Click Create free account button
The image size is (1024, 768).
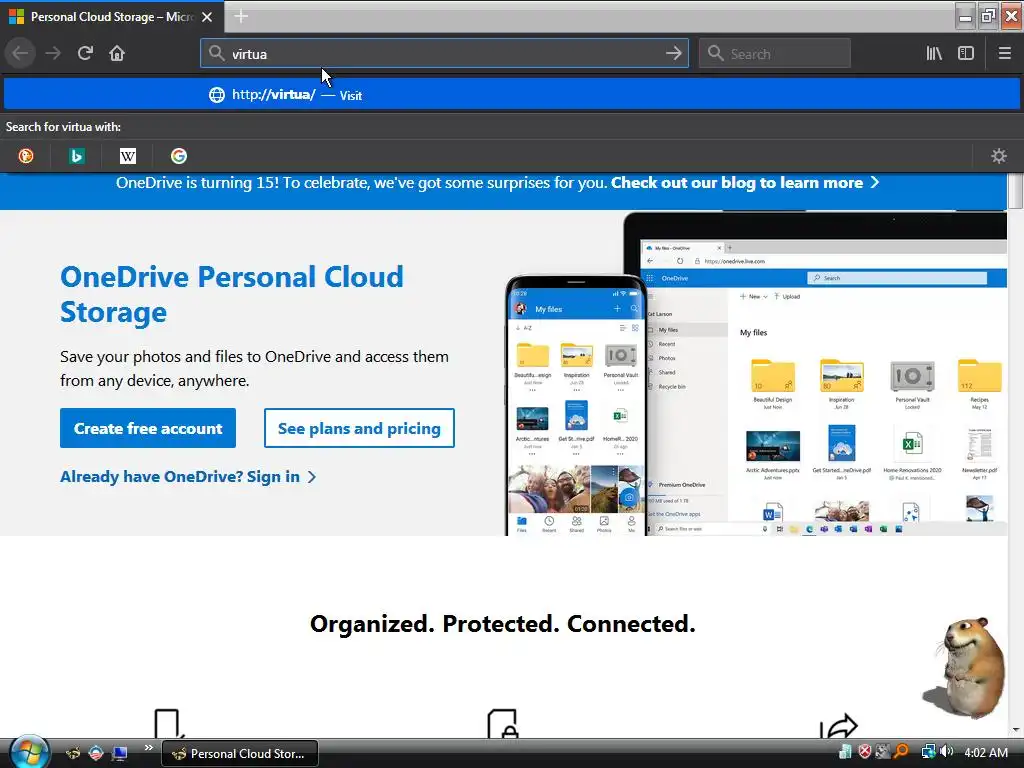pyautogui.click(x=148, y=428)
